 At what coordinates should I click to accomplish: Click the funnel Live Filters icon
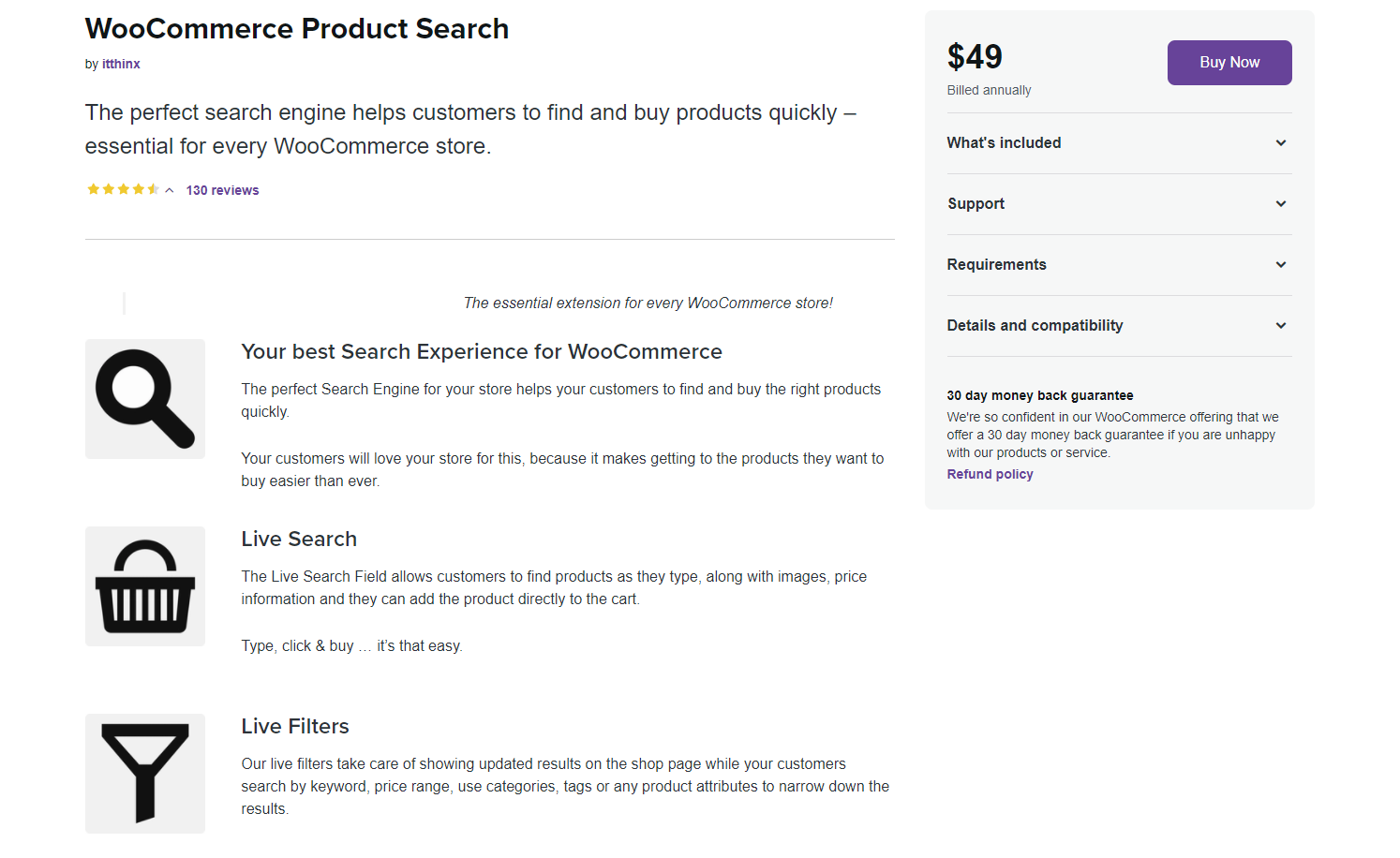tap(145, 774)
